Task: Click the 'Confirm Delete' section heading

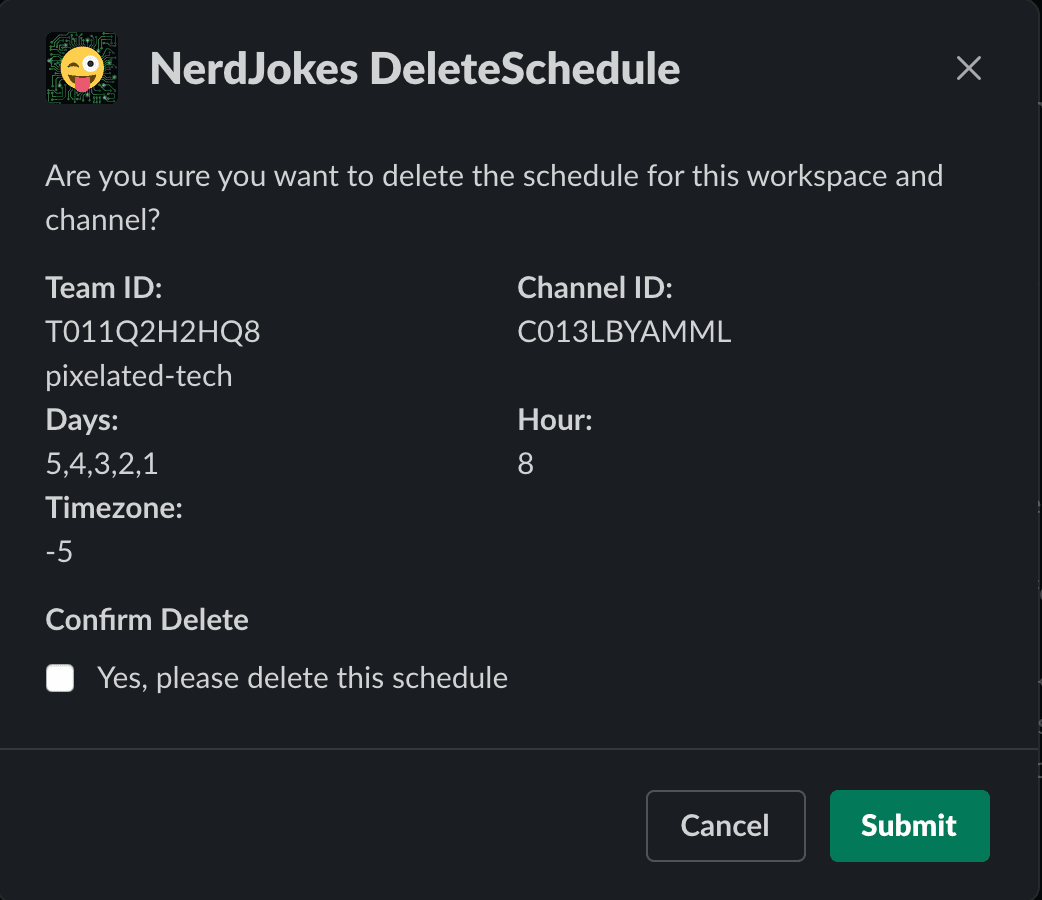Action: (x=147, y=619)
